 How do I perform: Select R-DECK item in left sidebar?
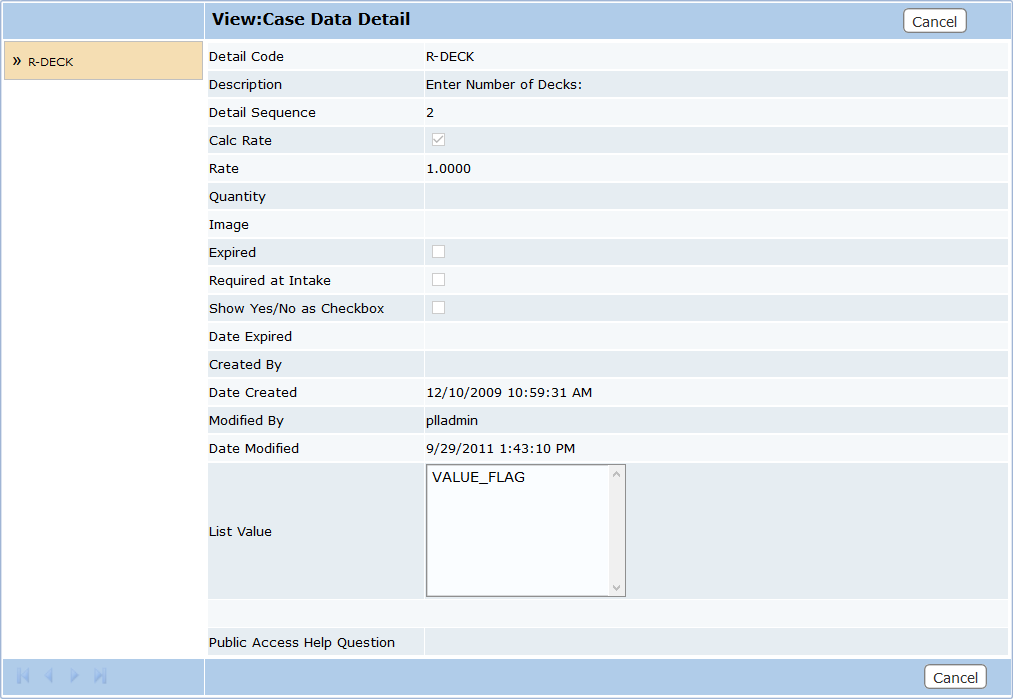click(103, 61)
